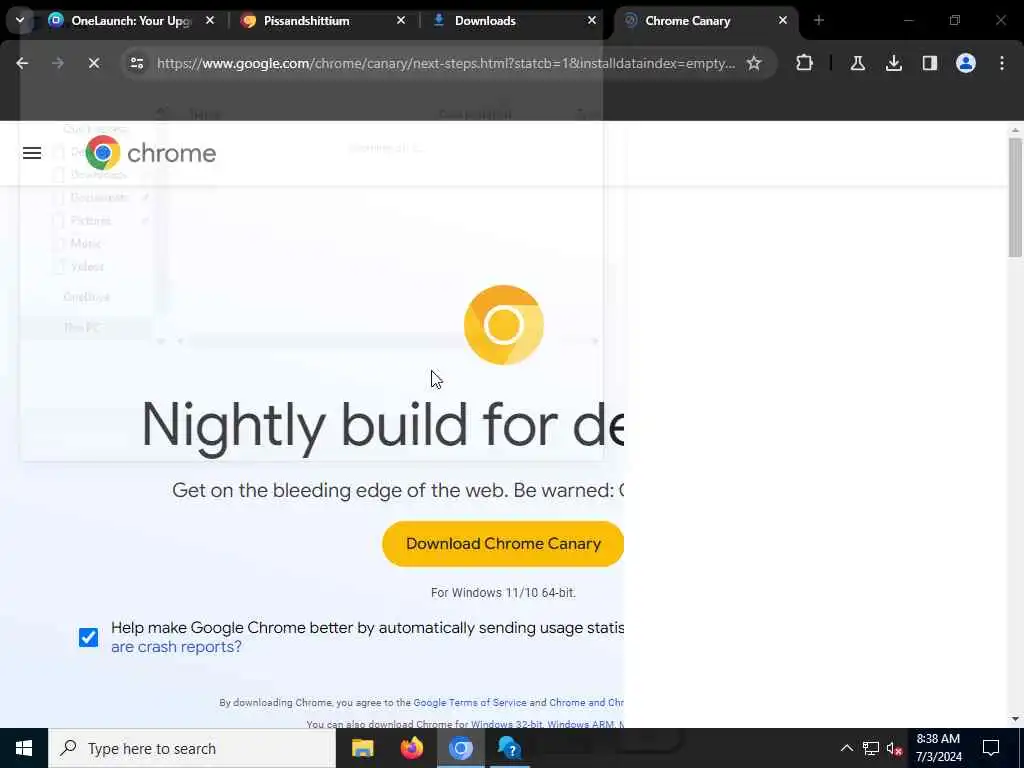Close the Downloads tab
The height and width of the screenshot is (768, 1024).
pos(592,21)
